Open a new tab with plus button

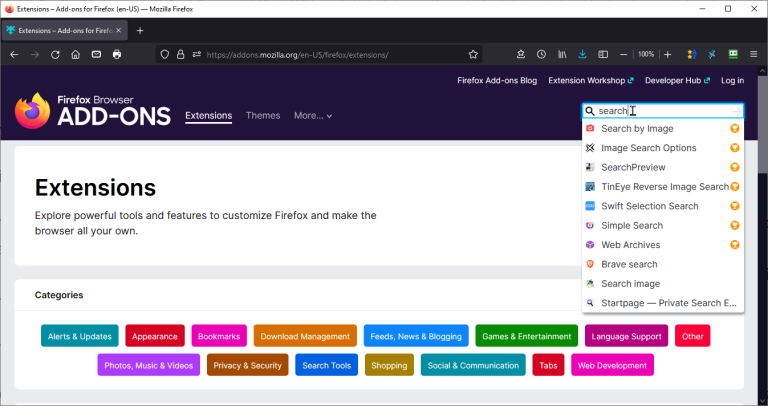click(x=140, y=30)
